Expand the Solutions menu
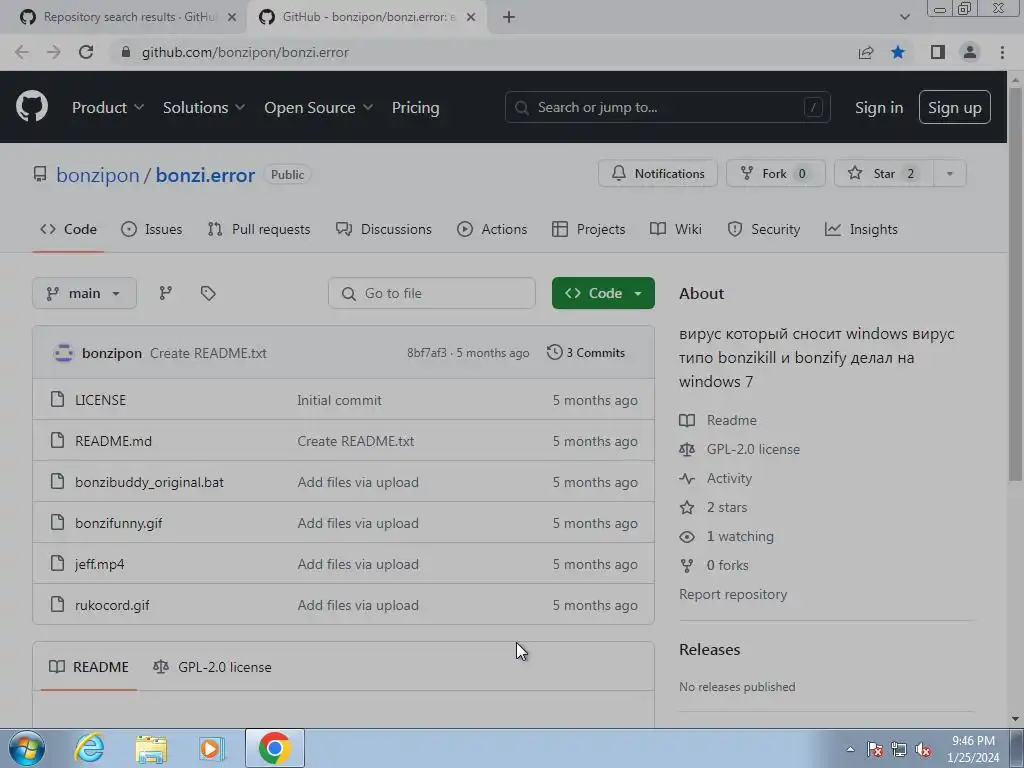 tap(204, 108)
